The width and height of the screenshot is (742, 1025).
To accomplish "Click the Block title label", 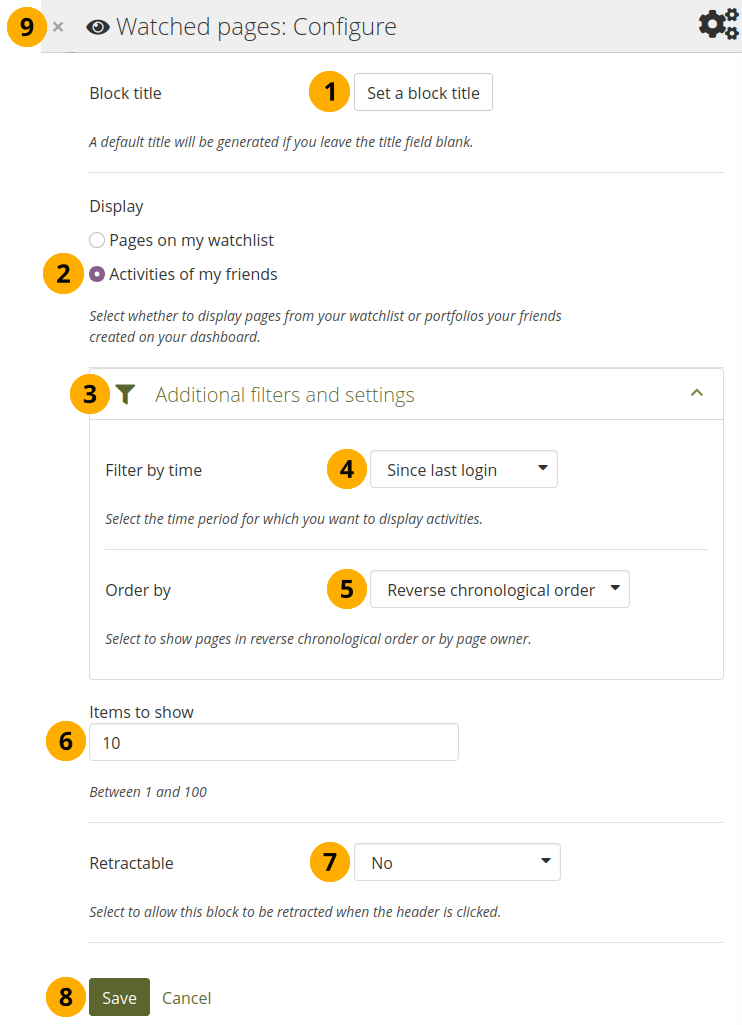I will click(x=125, y=93).
